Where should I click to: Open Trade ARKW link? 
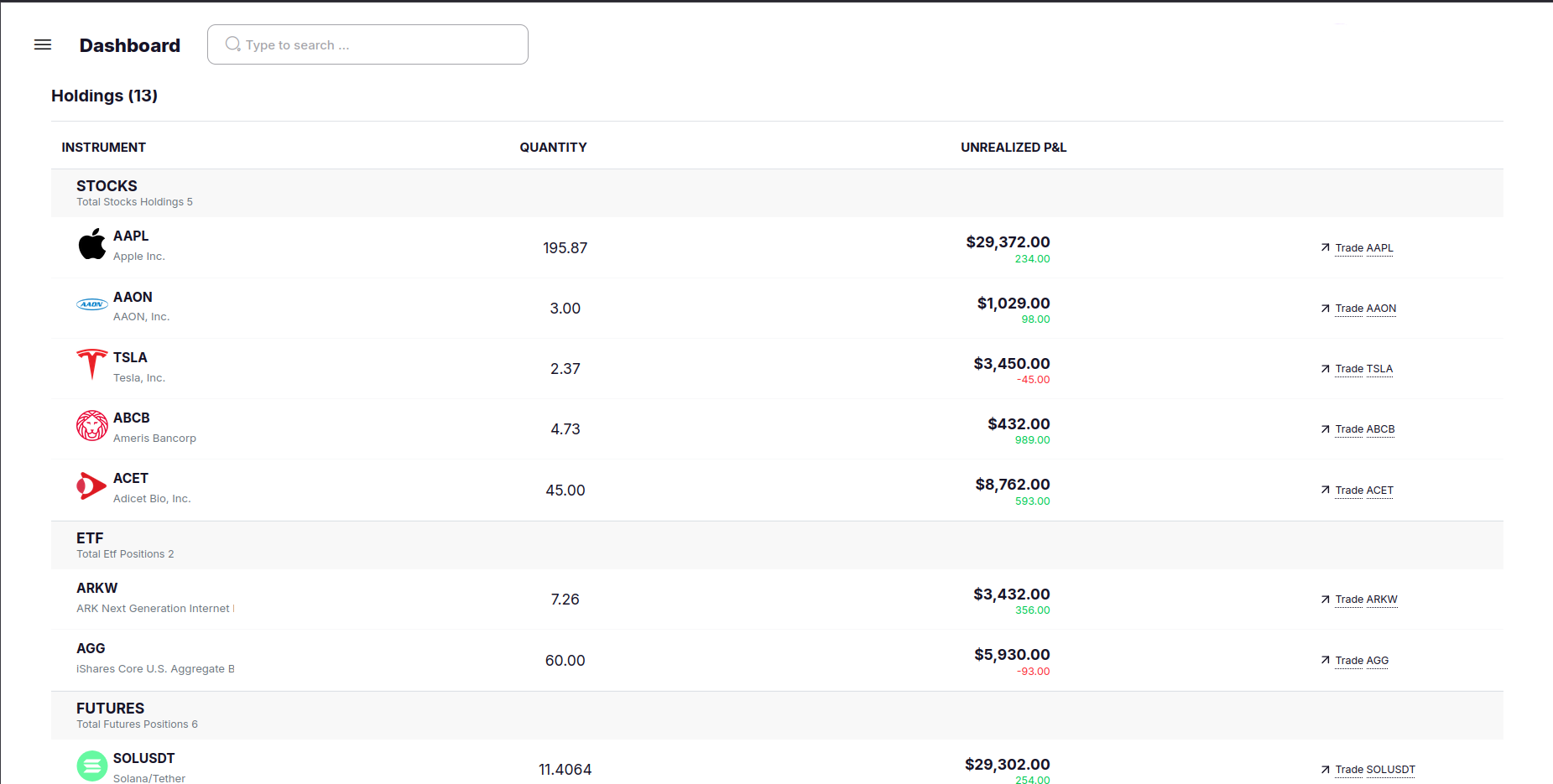[x=1366, y=600]
